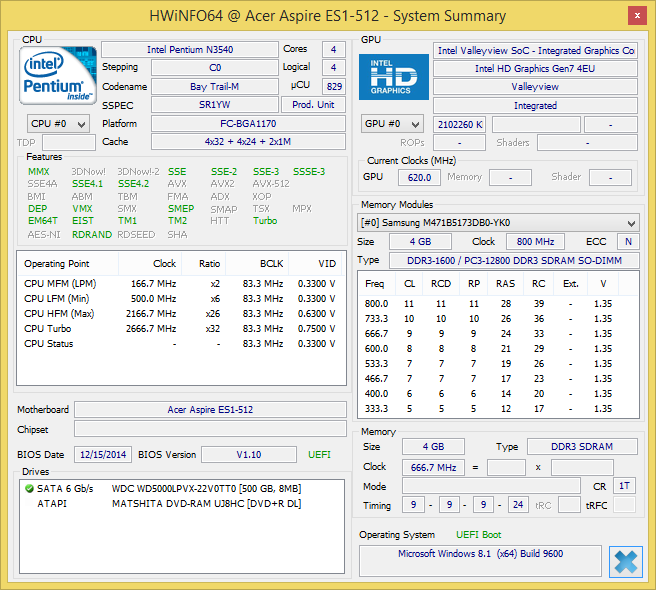The height and width of the screenshot is (590, 656).
Task: Expand the Samsung memory module dropdown
Action: click(499, 222)
